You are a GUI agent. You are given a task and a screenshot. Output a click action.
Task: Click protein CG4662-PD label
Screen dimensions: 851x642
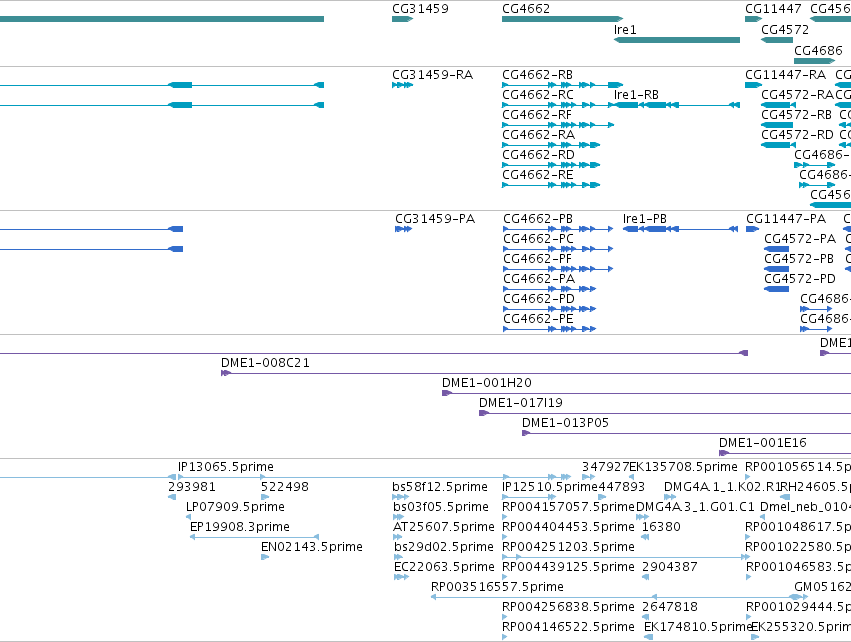pos(538,299)
